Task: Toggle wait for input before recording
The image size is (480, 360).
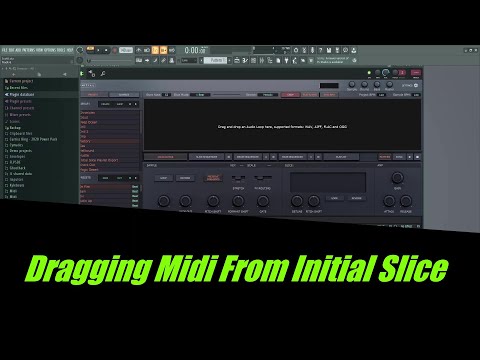Action: coord(147,50)
